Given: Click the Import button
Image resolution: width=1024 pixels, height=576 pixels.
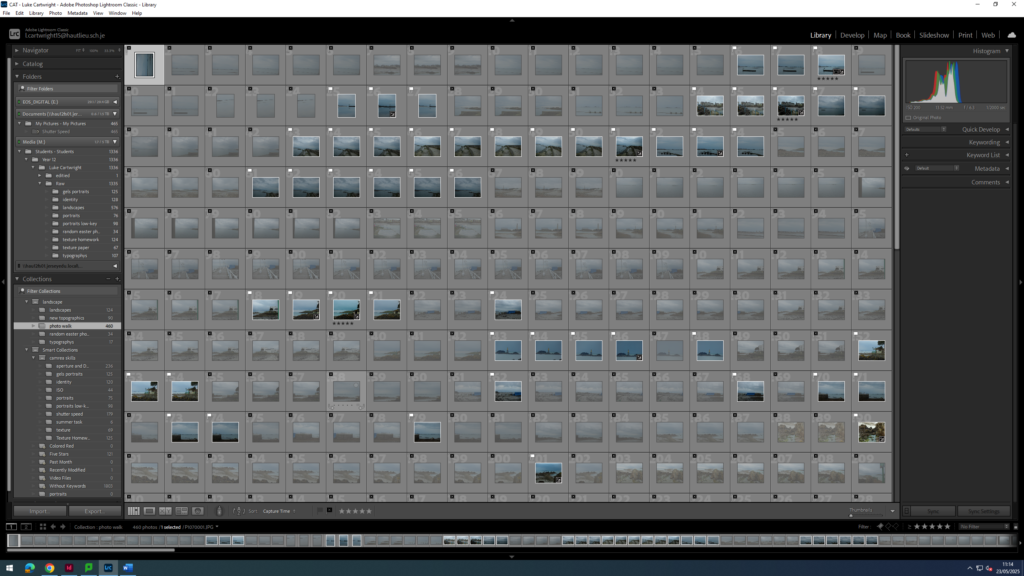Looking at the screenshot, I should [39, 511].
